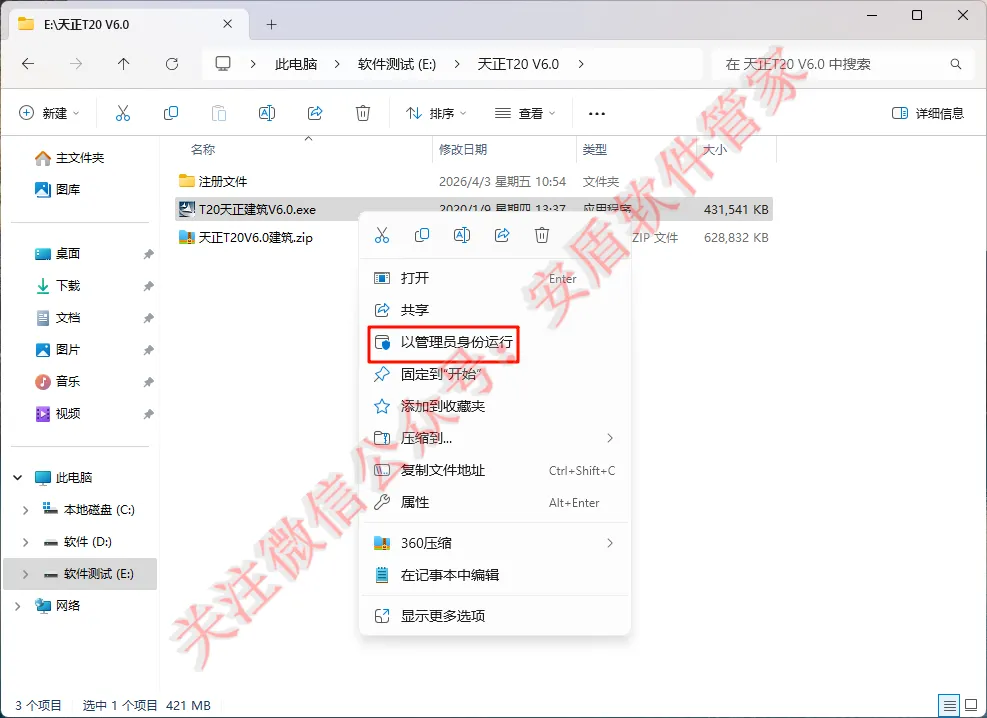Click the Delete trash icon in the toolbar
This screenshot has width=987, height=718.
[x=363, y=113]
